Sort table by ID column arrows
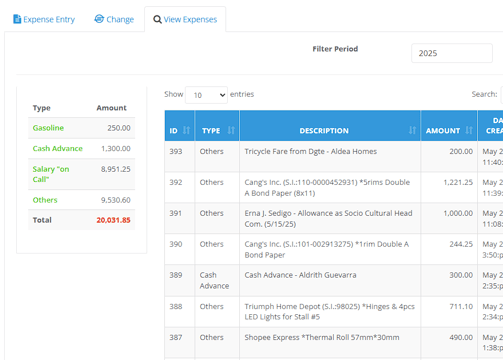The image size is (503, 360). click(186, 130)
